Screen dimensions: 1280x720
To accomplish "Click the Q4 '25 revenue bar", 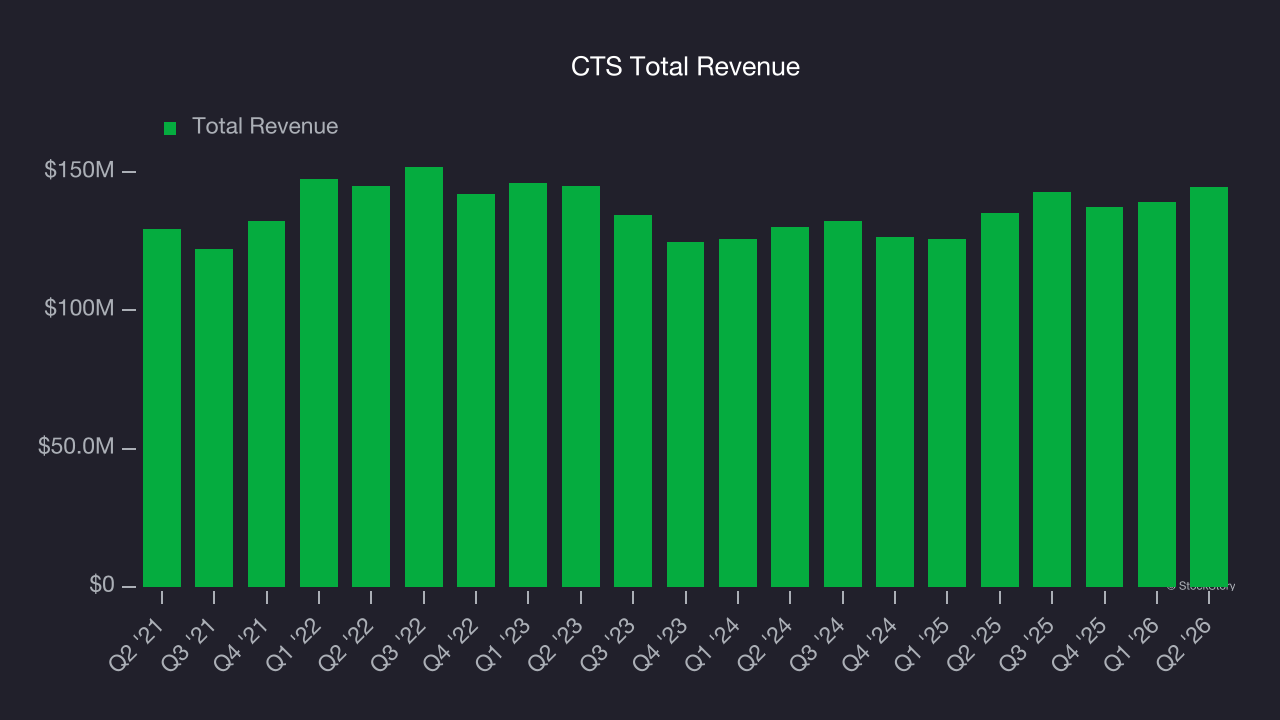I will point(1104,397).
